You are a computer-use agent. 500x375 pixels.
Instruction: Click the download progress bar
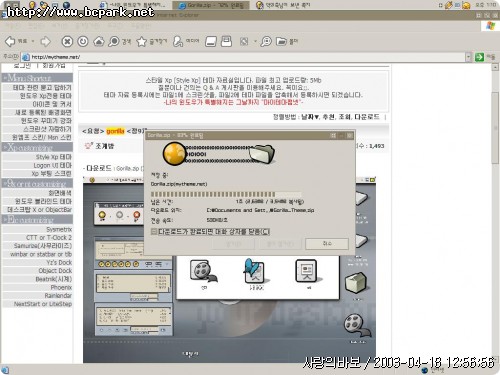pos(226,194)
